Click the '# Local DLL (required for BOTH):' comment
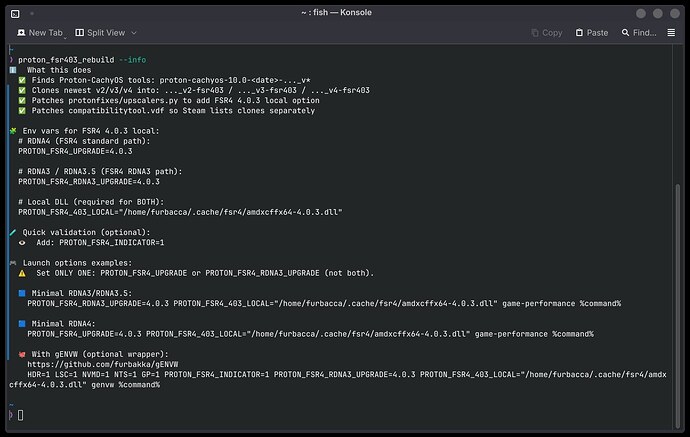Viewport: 690px width, 437px height. pos(91,202)
